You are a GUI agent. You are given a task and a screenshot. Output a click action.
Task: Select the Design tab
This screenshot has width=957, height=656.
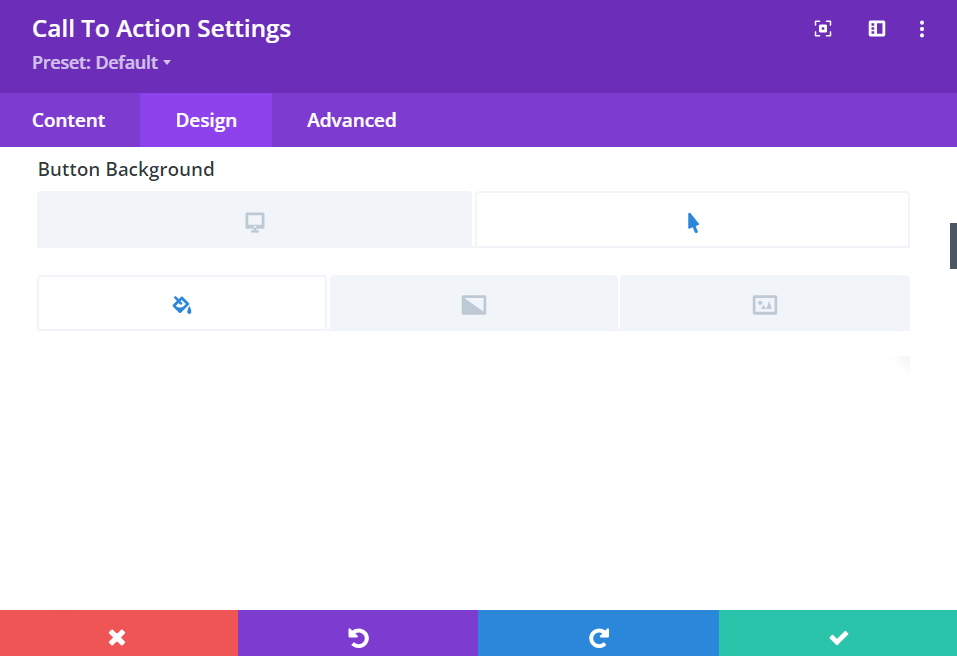point(206,120)
